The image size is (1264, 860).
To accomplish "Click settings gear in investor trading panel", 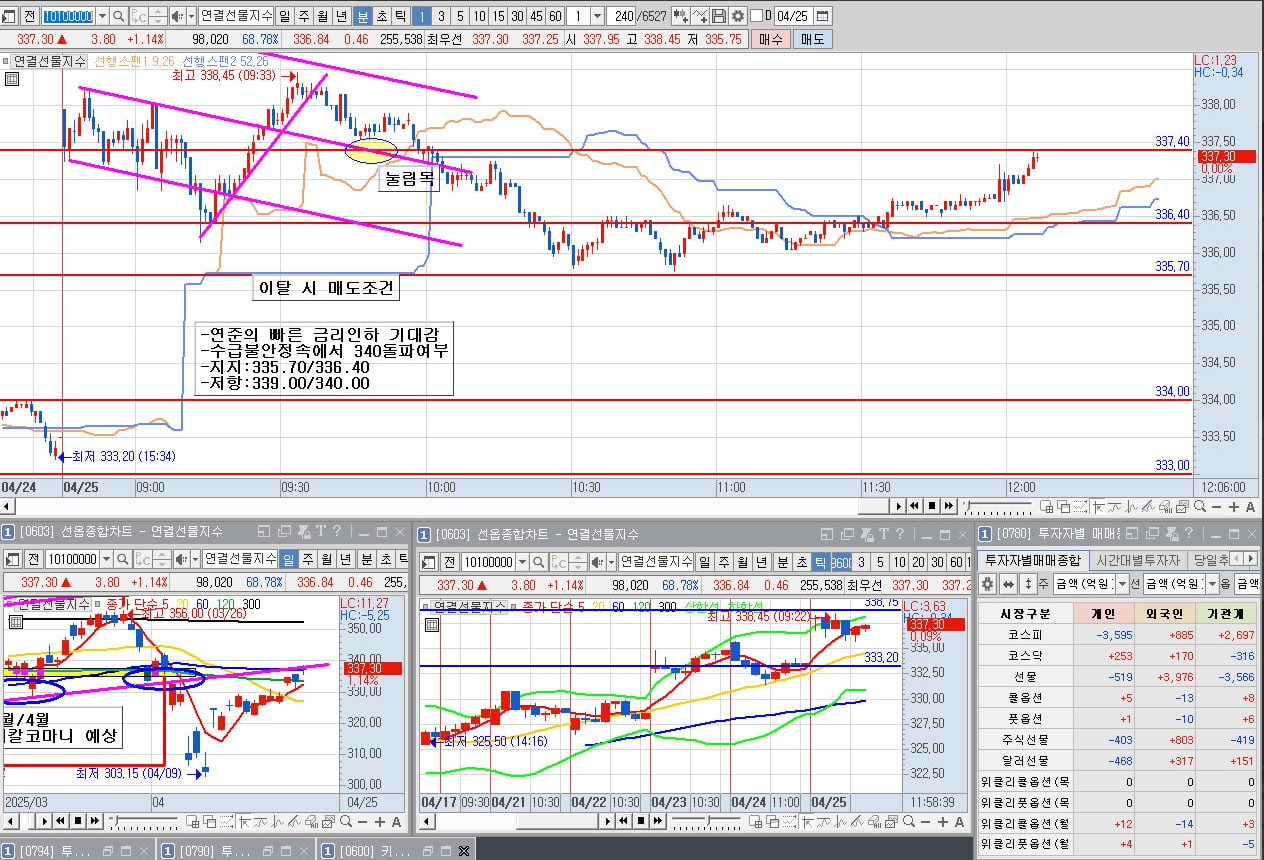I will tap(988, 583).
